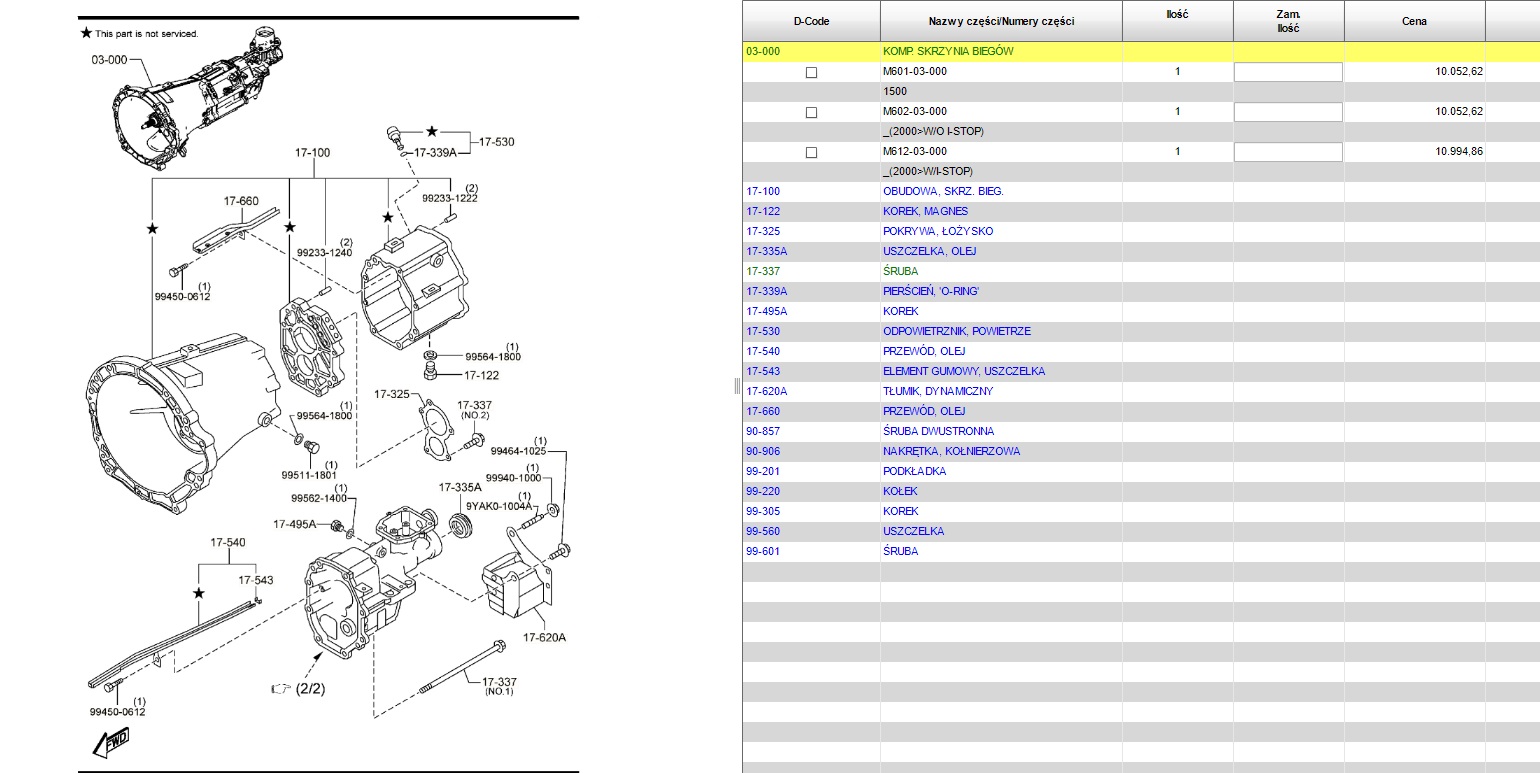Click the 17-339A callout in the diagram

(434, 153)
